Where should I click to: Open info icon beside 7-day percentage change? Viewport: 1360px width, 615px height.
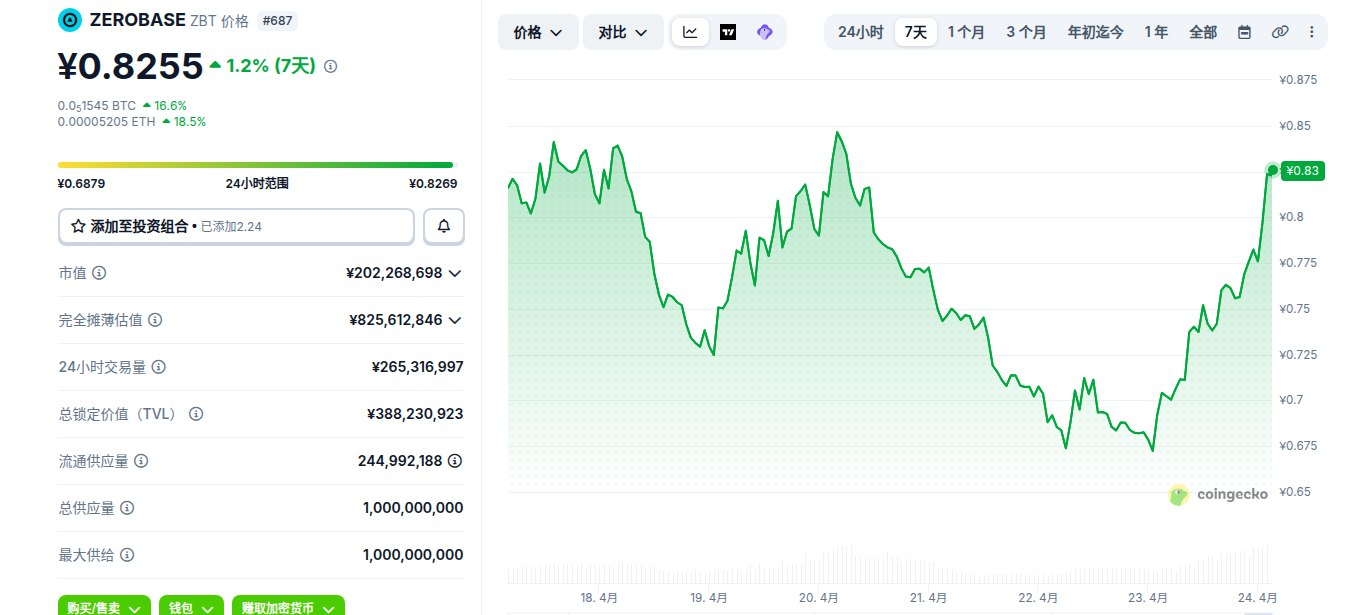(331, 66)
